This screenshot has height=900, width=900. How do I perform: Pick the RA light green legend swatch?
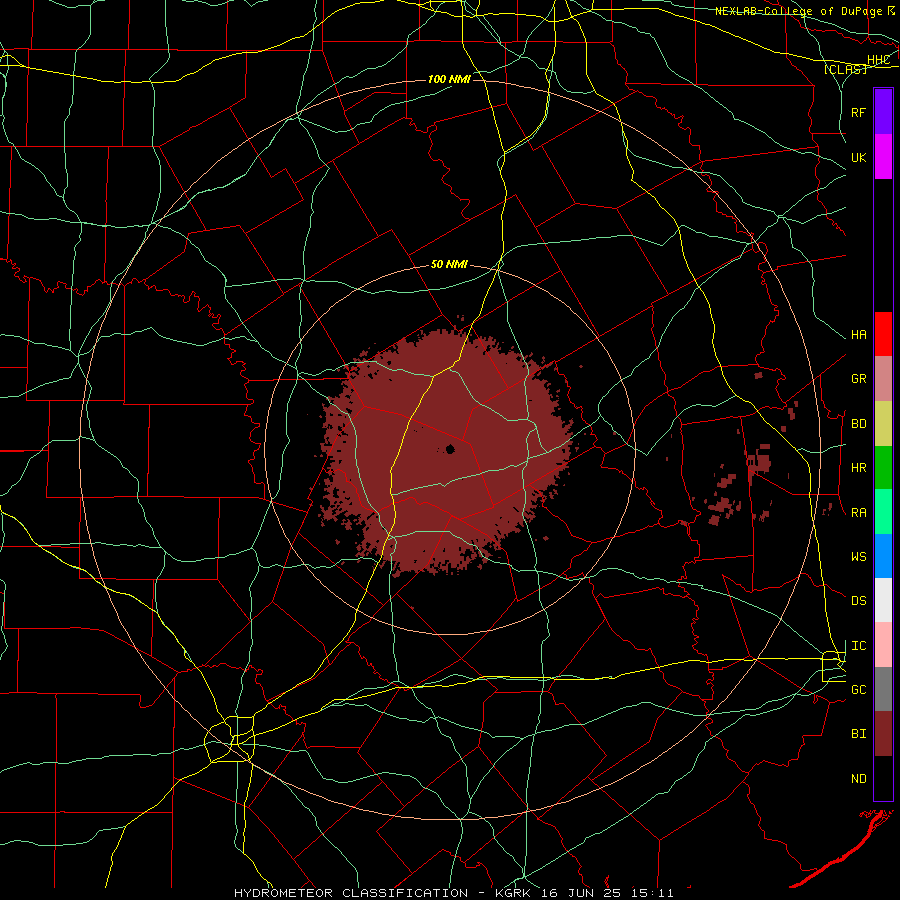pos(883,512)
